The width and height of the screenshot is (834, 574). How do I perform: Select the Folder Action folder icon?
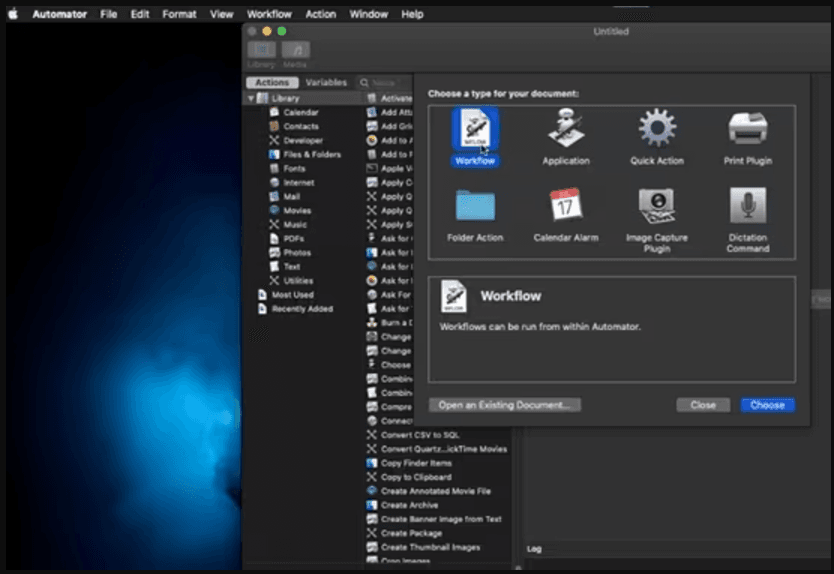click(x=475, y=205)
